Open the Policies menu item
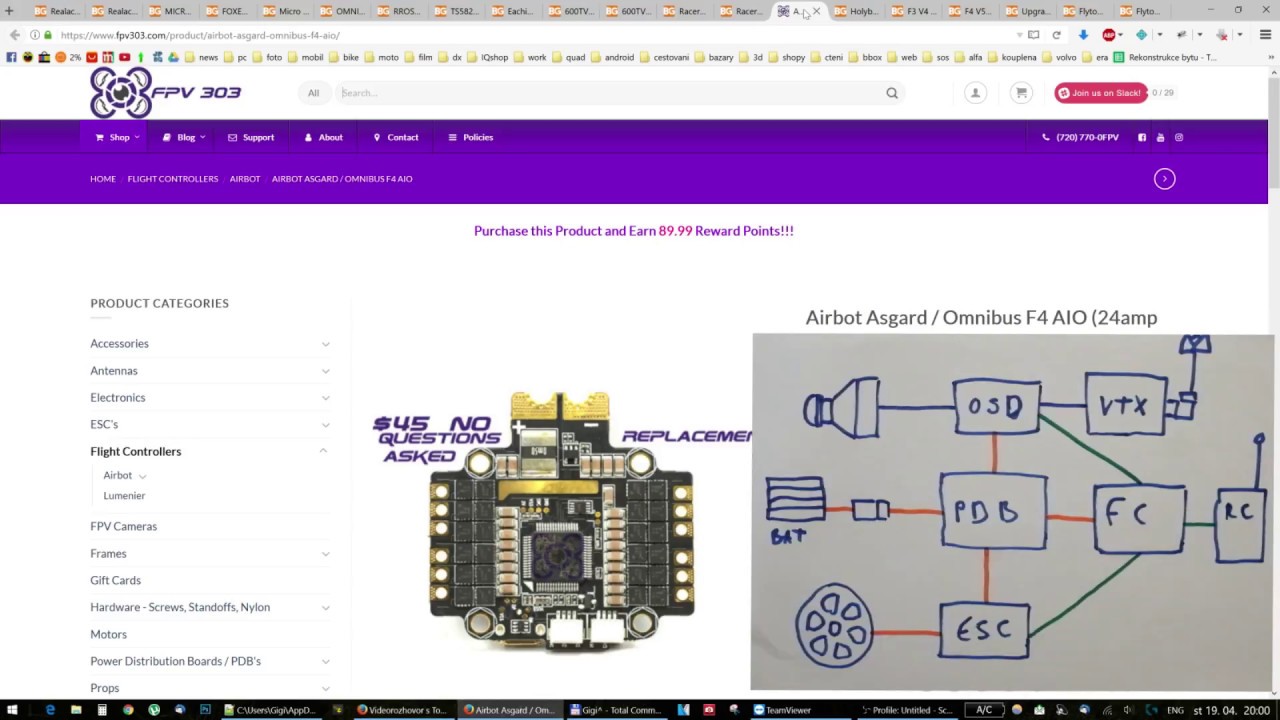This screenshot has height=720, width=1280. point(470,137)
